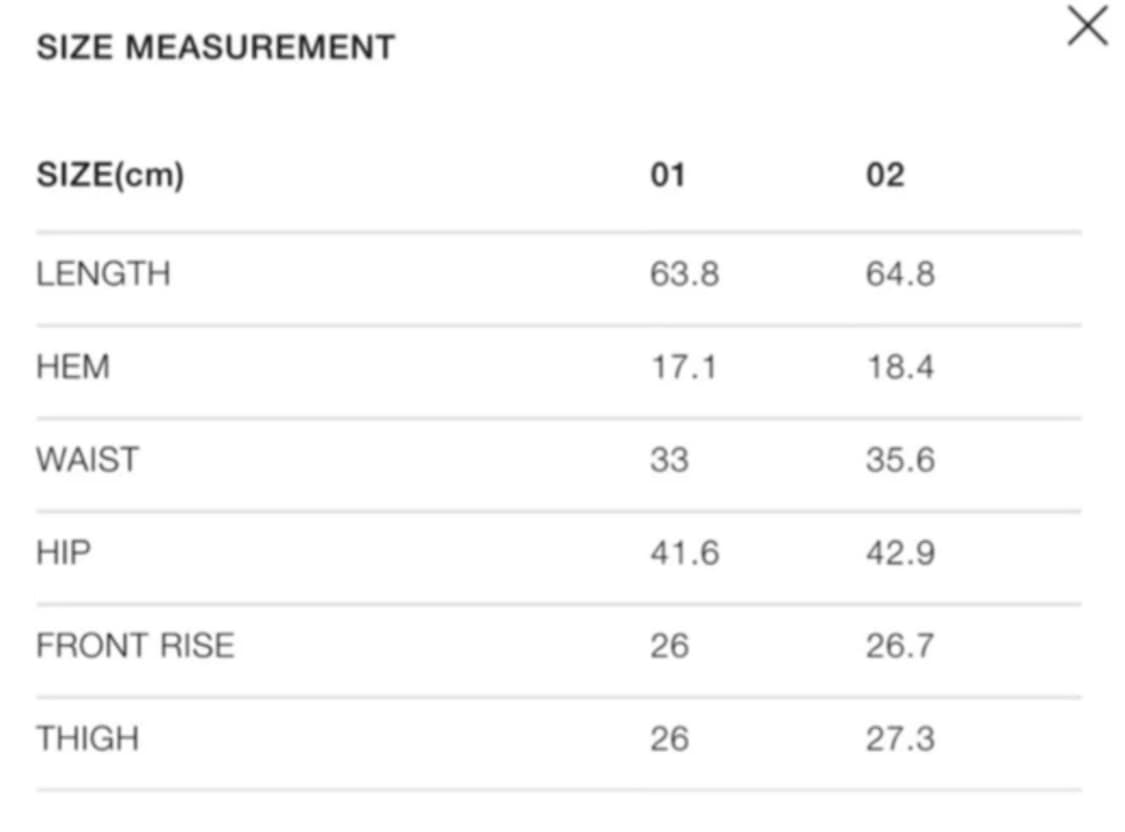Image resolution: width=1125 pixels, height=832 pixels.
Task: Select the 27.3 thigh value
Action: tap(900, 739)
